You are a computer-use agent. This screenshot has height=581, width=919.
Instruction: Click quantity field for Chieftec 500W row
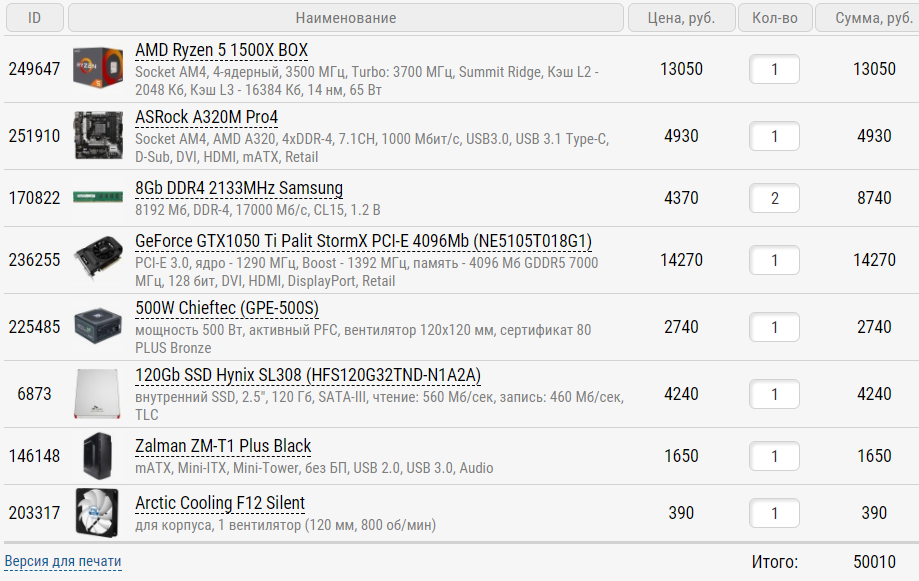click(774, 327)
